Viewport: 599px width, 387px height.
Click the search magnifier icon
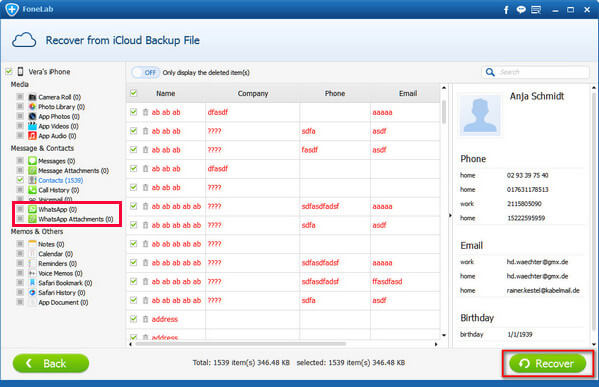tap(490, 72)
